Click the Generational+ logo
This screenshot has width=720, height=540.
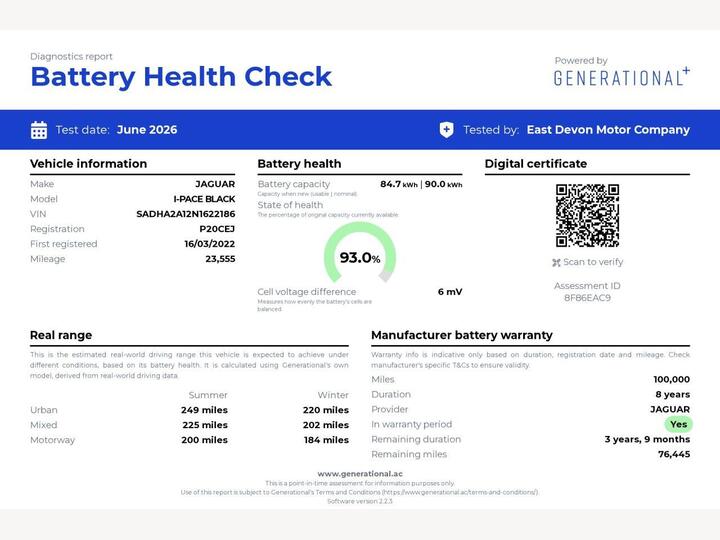[622, 77]
